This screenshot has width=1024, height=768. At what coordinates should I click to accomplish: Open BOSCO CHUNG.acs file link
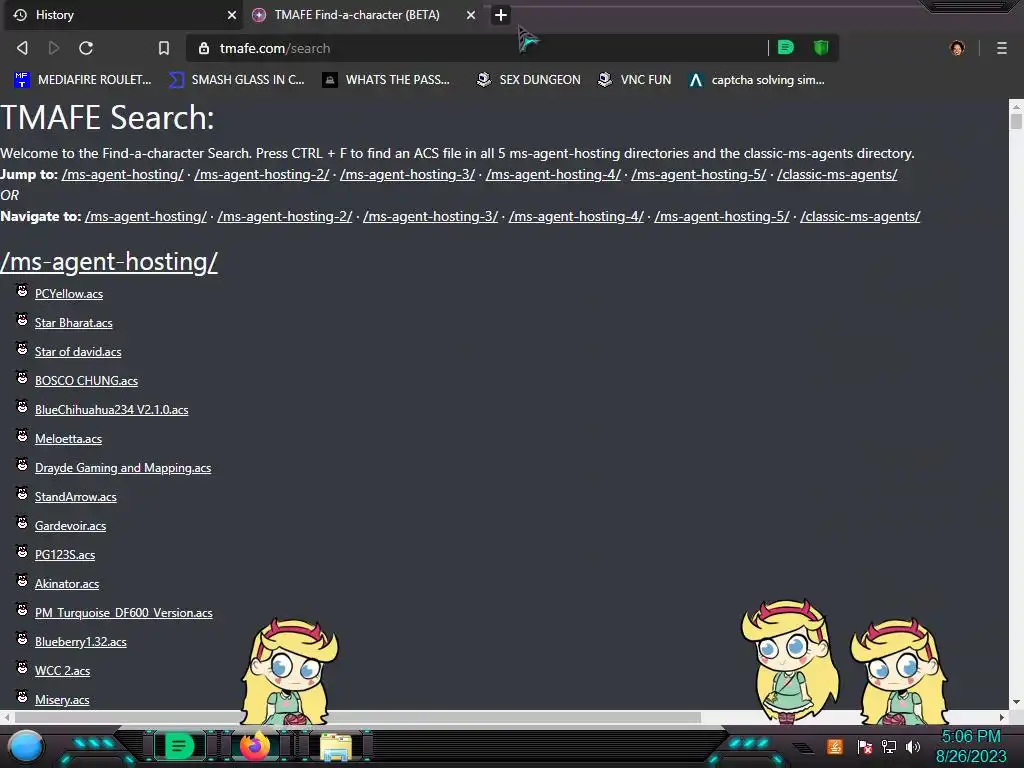click(86, 381)
